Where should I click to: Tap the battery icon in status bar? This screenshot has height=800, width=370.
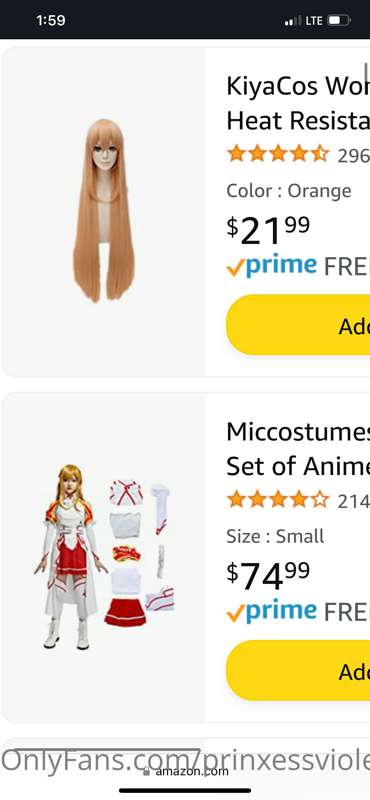point(339,20)
